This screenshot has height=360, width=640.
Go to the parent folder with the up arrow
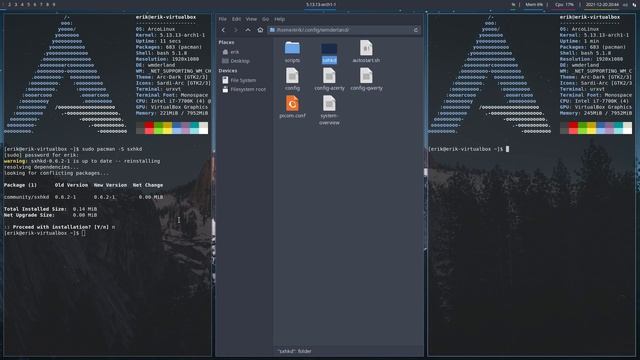[248, 30]
